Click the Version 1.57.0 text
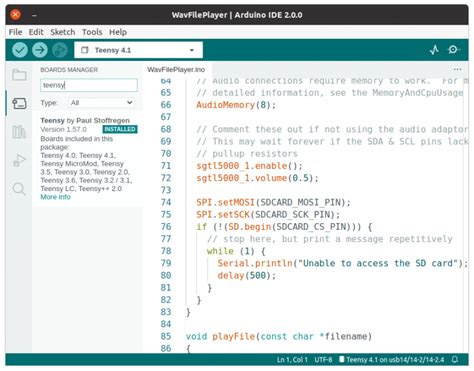This screenshot has width=474, height=371. [x=63, y=129]
